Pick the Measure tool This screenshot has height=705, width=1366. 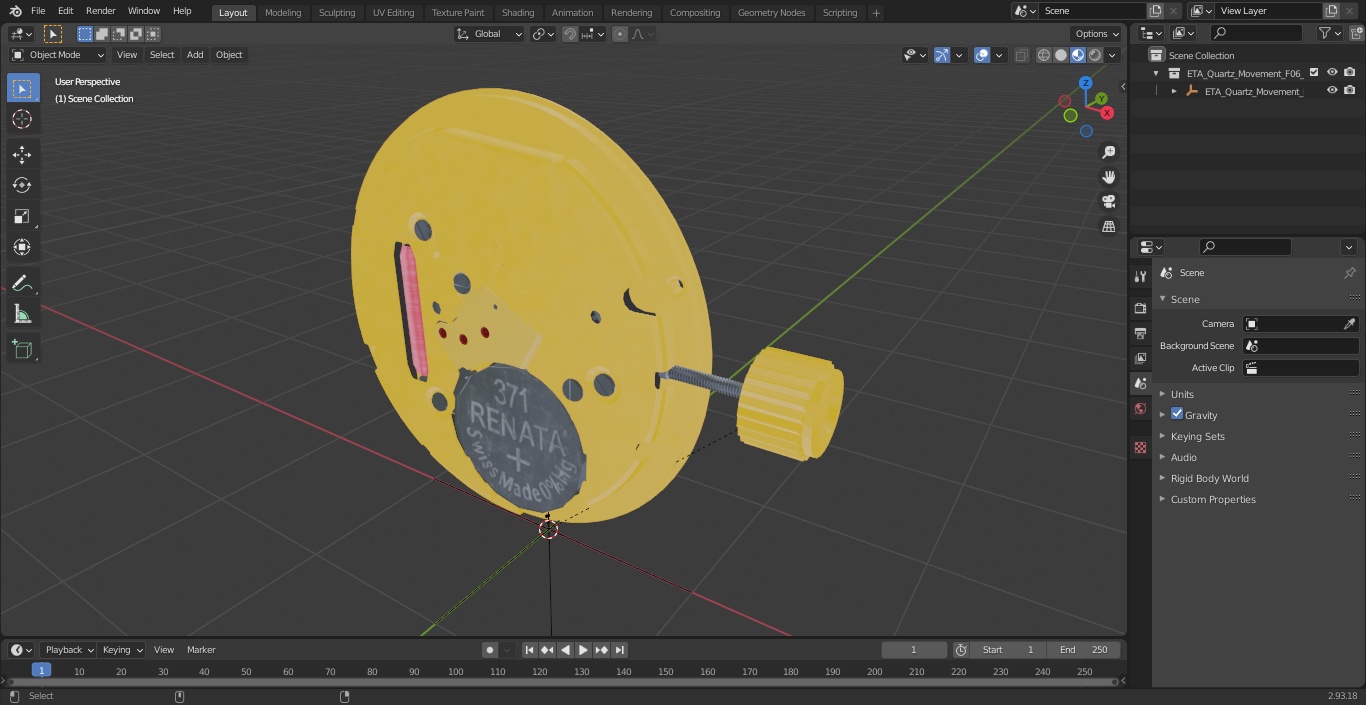coord(22,315)
